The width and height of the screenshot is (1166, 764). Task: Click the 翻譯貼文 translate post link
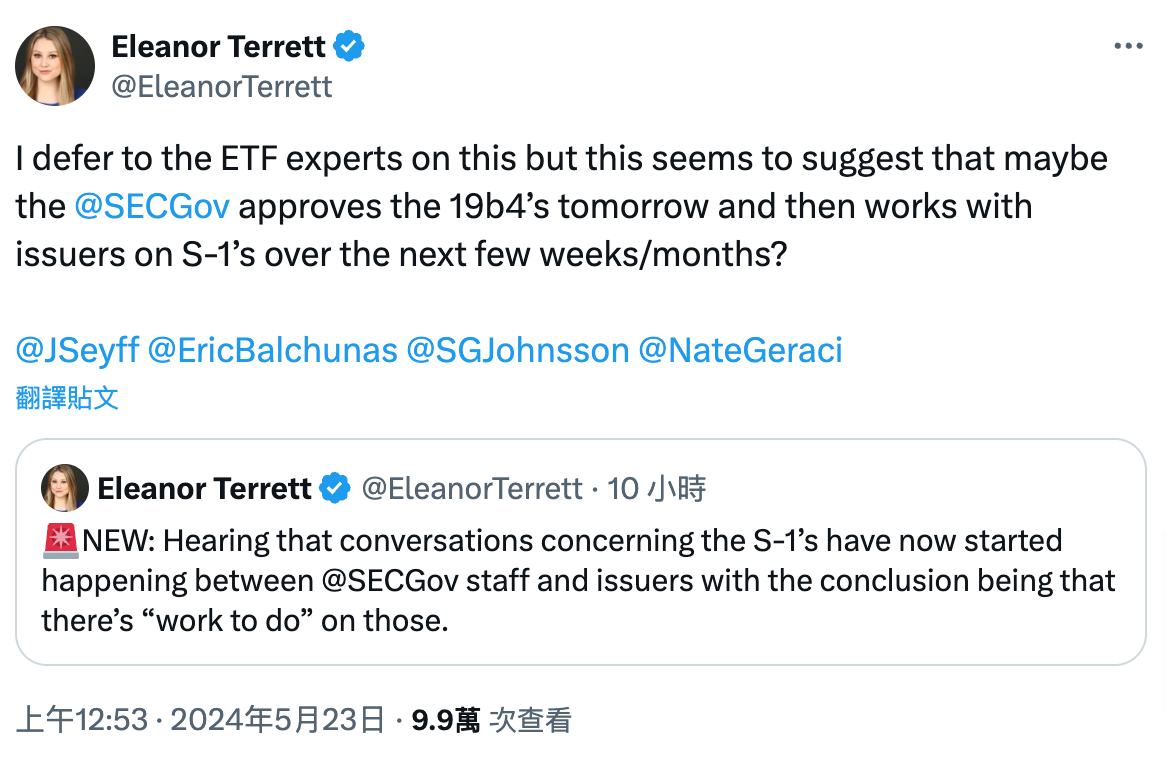coord(67,398)
